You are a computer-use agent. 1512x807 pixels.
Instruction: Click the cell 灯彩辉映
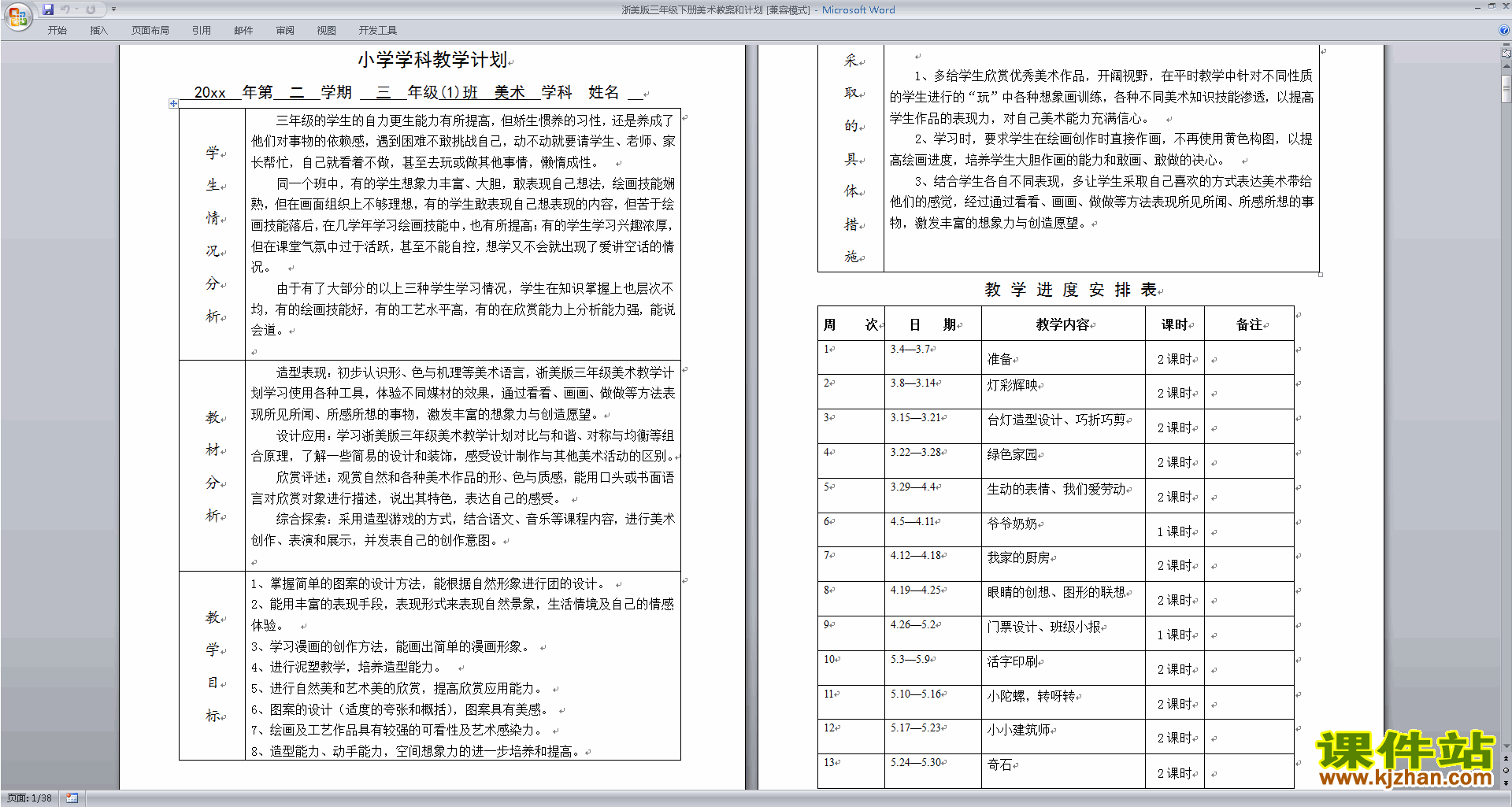click(x=1063, y=391)
